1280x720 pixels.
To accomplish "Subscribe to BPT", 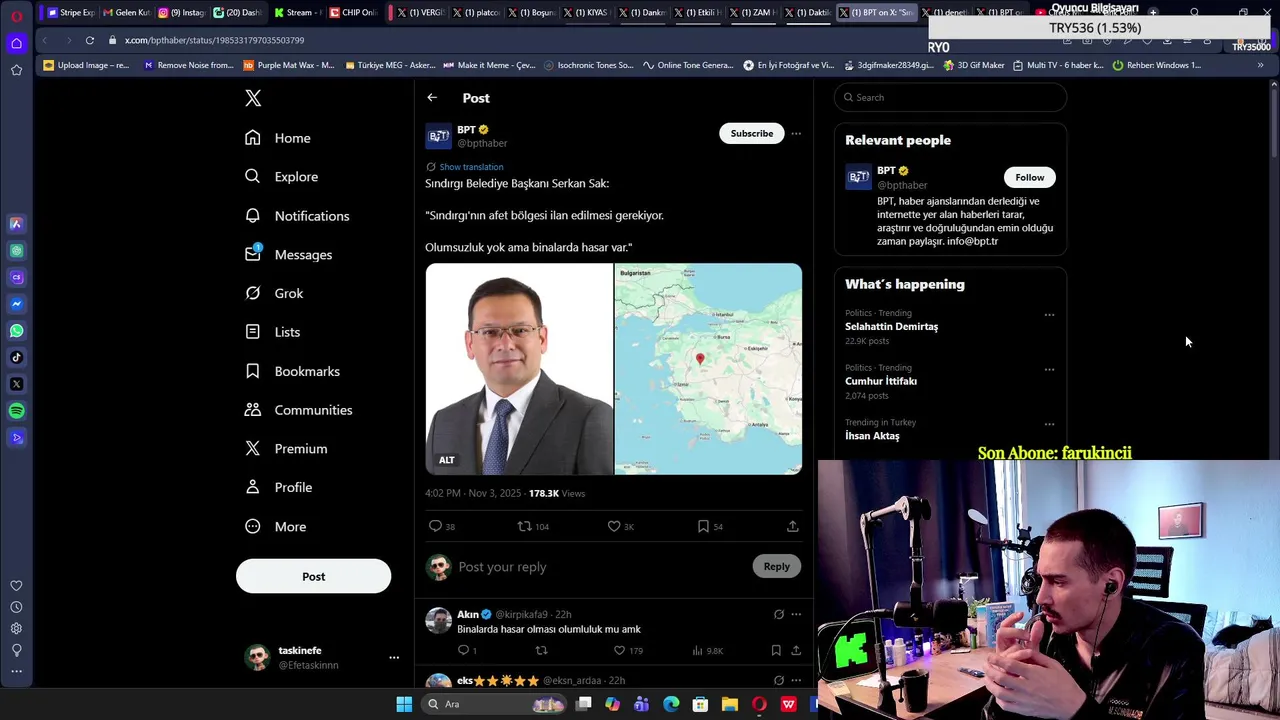I will coord(751,134).
